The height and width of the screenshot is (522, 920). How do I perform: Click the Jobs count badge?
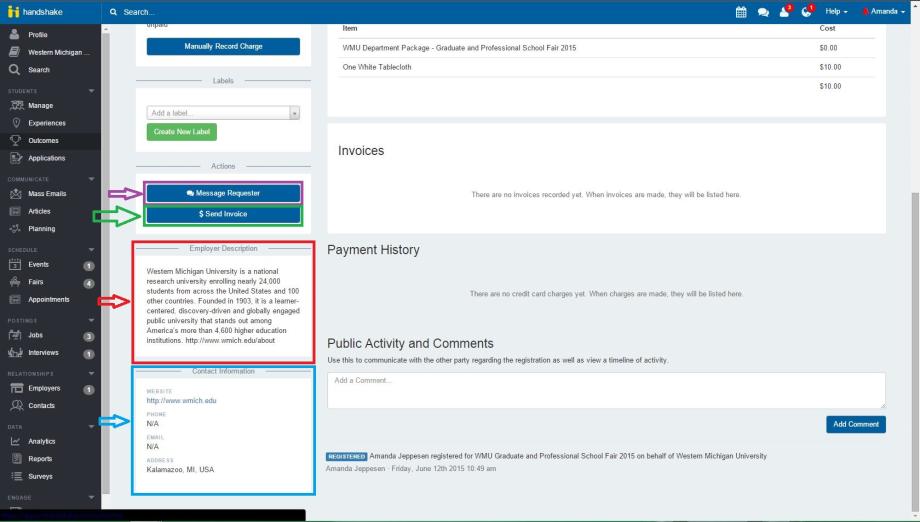(89, 337)
